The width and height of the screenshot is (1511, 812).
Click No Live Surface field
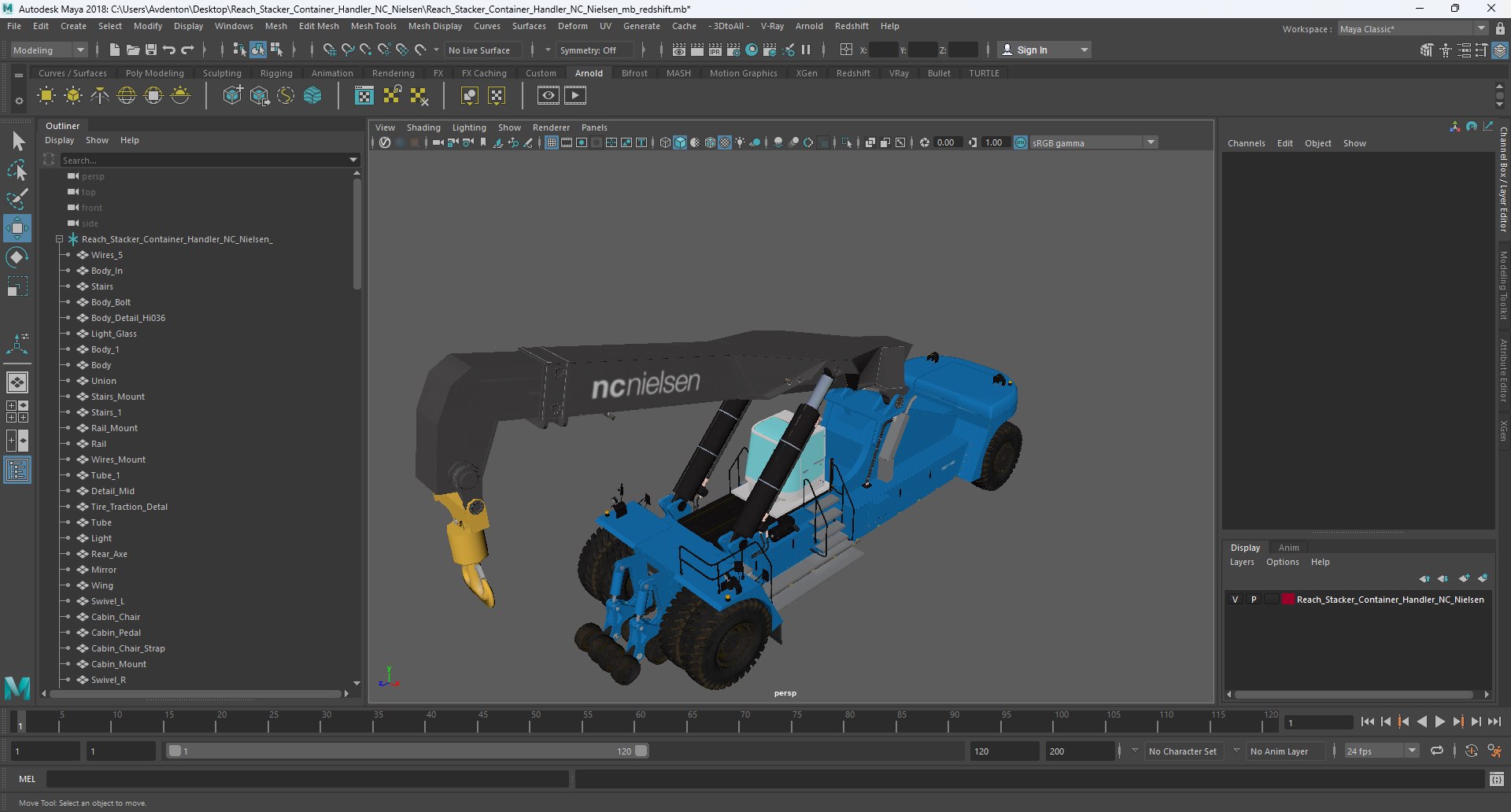coord(482,50)
